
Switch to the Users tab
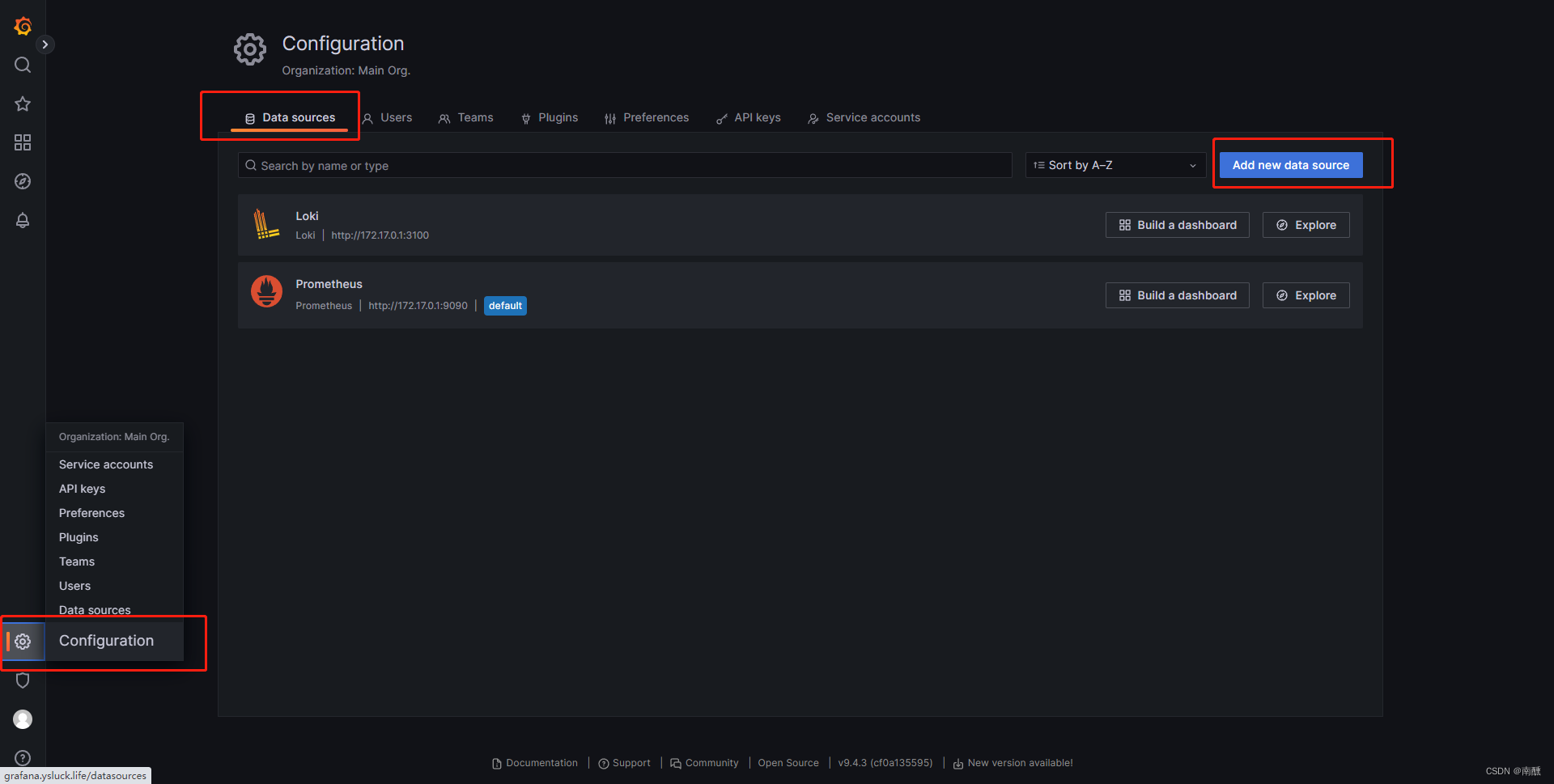[387, 118]
